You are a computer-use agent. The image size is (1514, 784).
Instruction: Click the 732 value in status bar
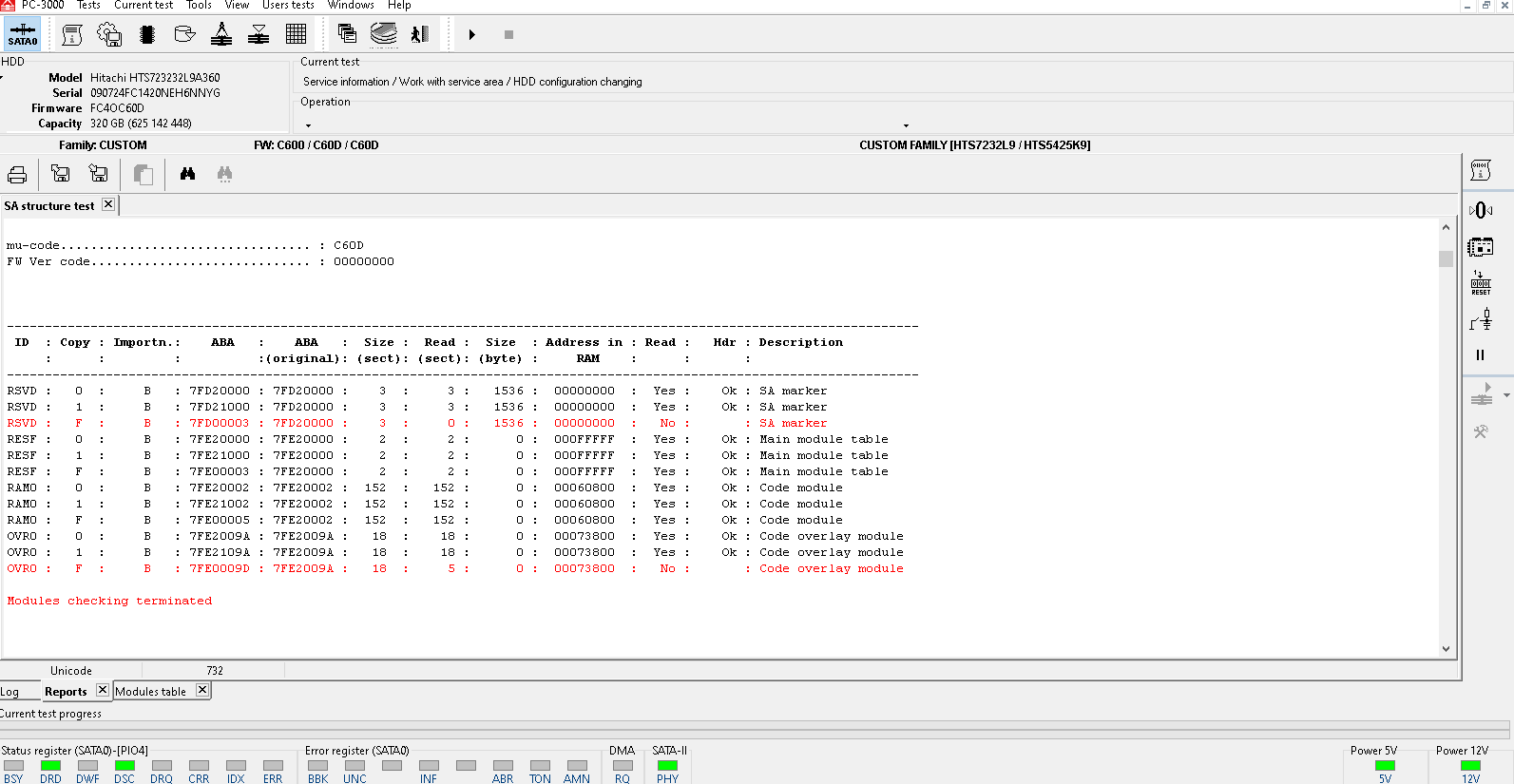pos(215,671)
